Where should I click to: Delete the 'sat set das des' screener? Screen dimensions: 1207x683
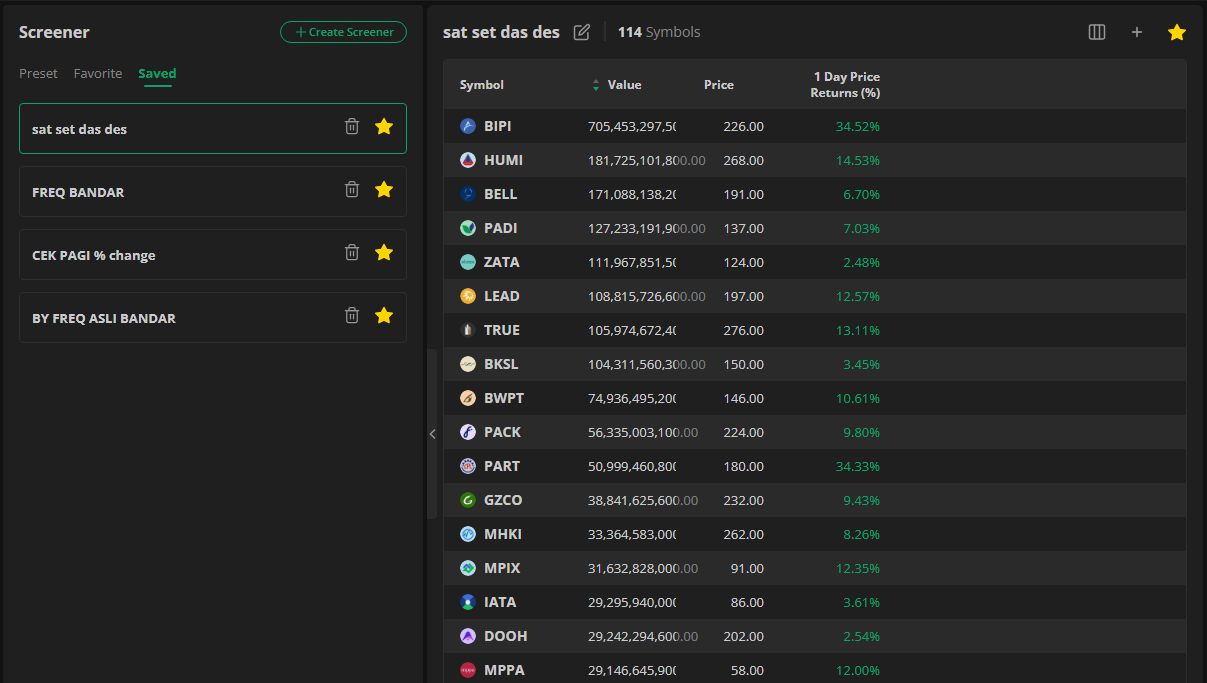tap(352, 127)
